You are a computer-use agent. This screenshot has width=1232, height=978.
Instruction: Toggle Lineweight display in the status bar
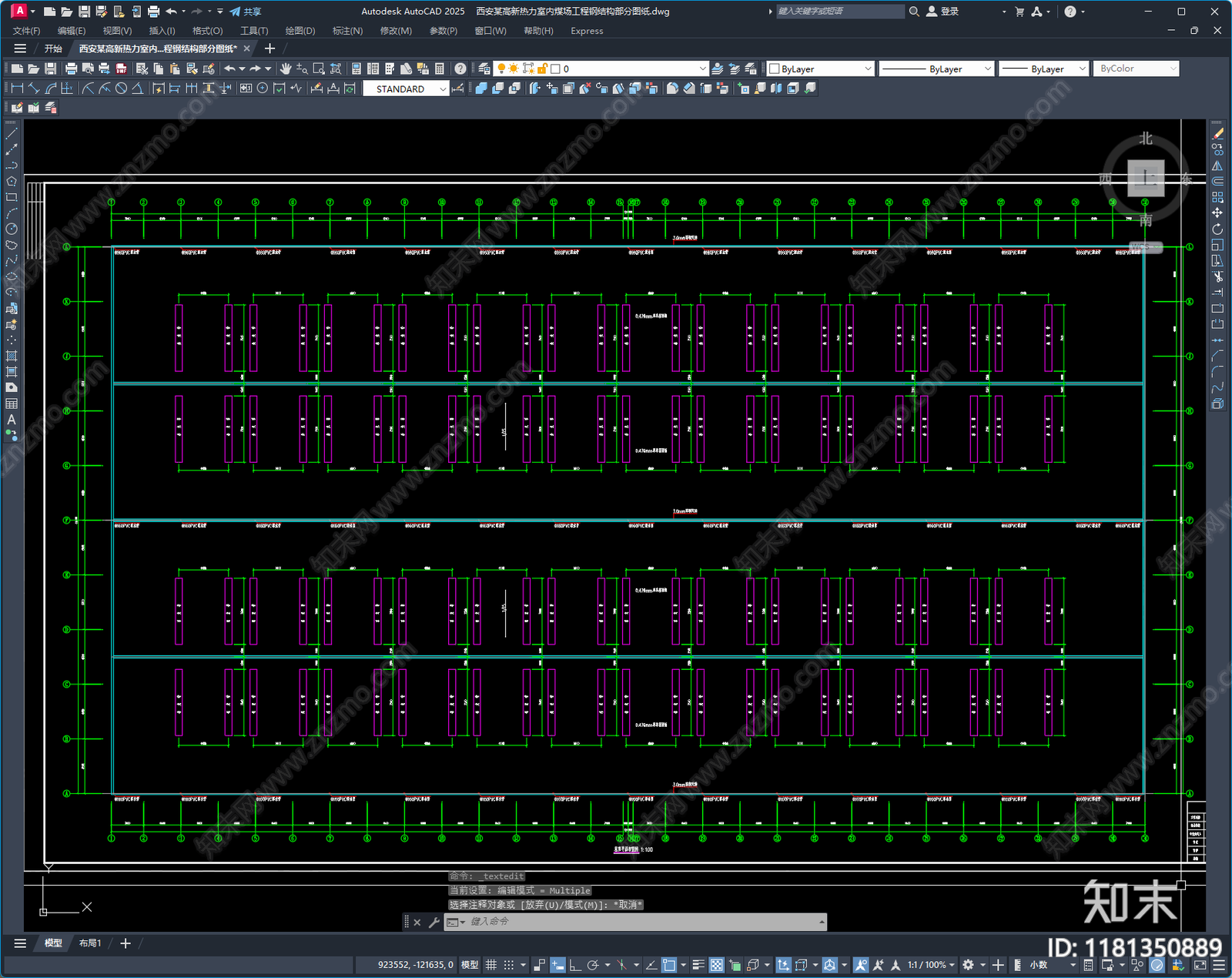(x=698, y=965)
